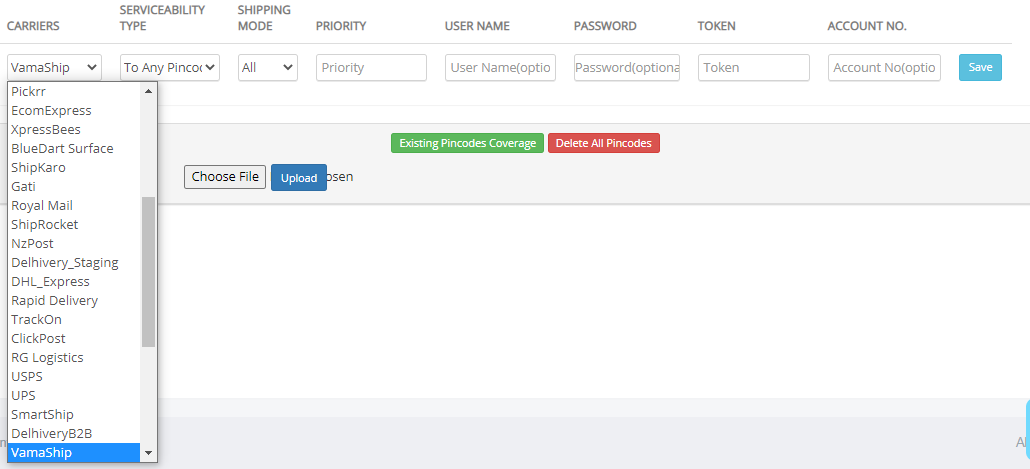Image resolution: width=1030 pixels, height=469 pixels.
Task: Save the carrier configuration
Action: (x=980, y=67)
